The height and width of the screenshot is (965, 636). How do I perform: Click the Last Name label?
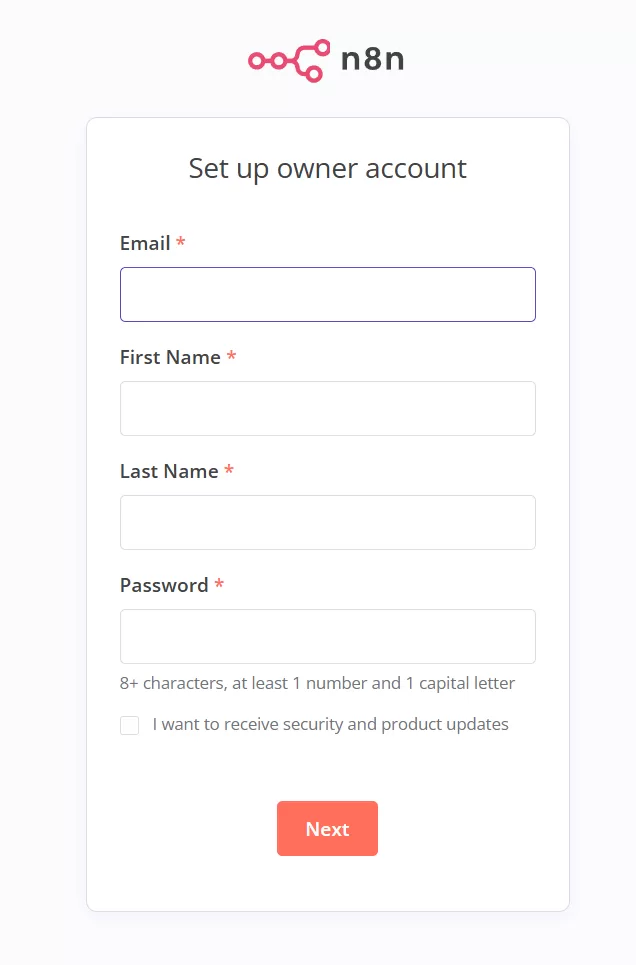[169, 471]
